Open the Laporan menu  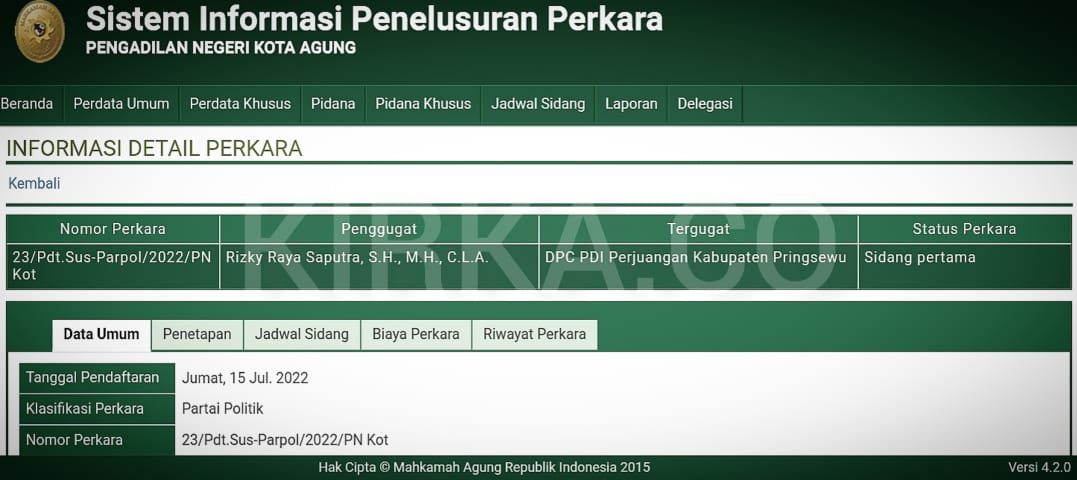click(631, 104)
